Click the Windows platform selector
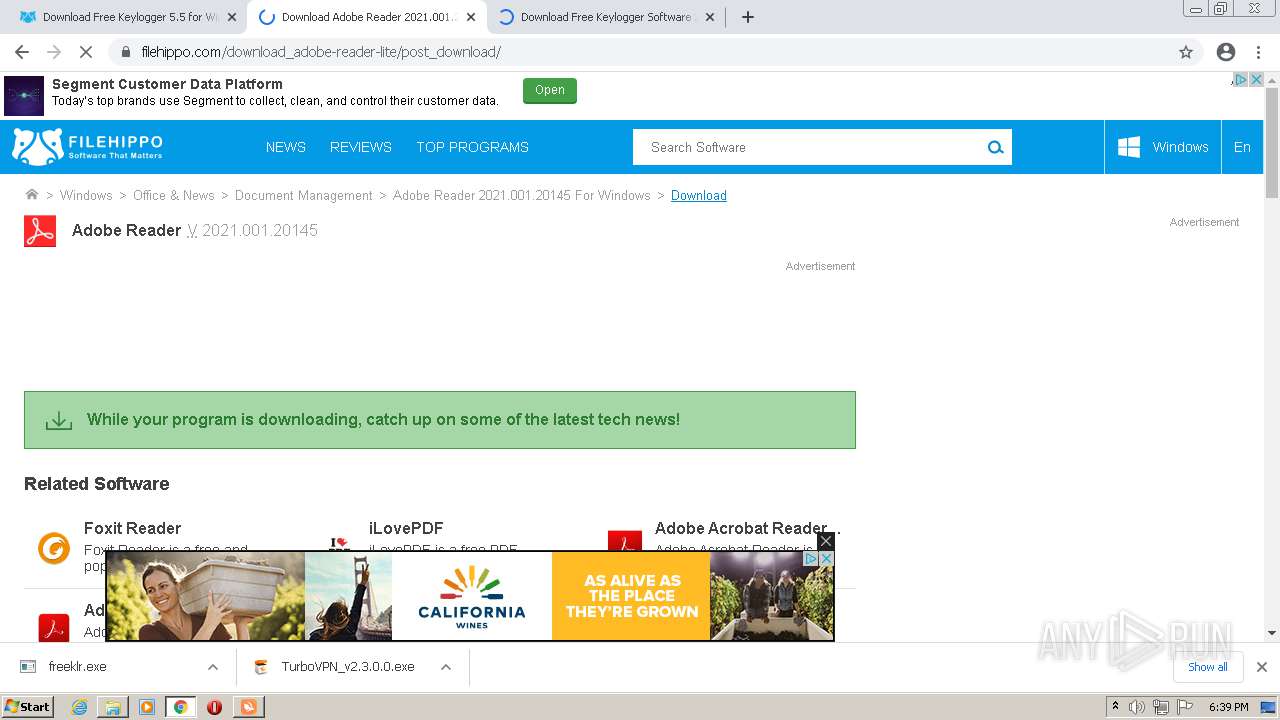This screenshot has height=720, width=1280. point(1163,147)
